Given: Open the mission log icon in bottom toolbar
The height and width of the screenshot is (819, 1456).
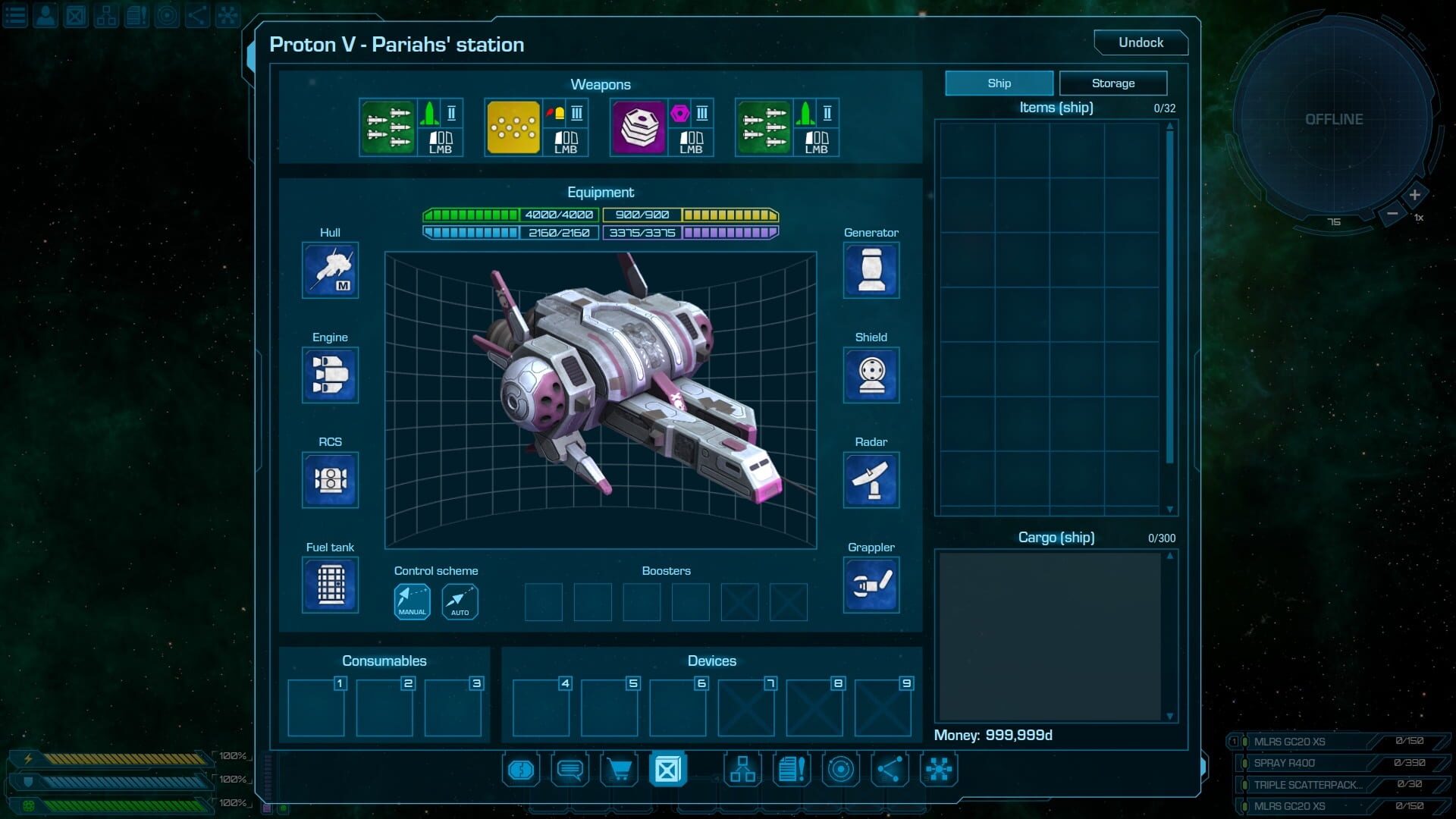Looking at the screenshot, I should coord(791,770).
